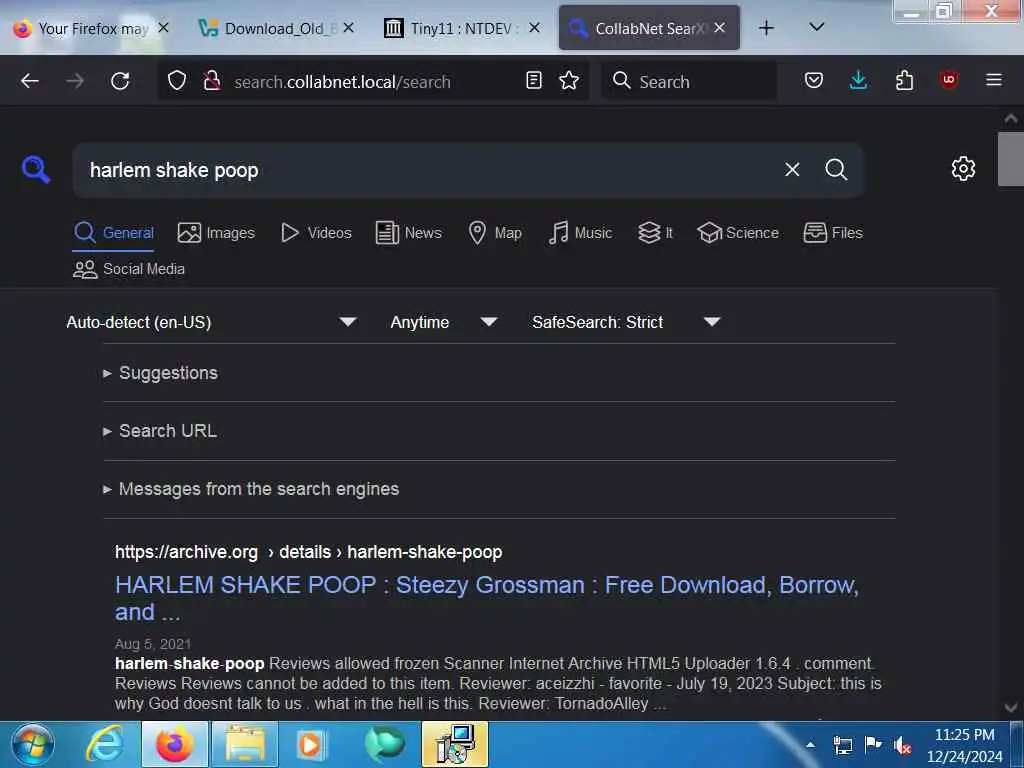Click the scrollbar down arrow
1024x768 pixels.
(1010, 707)
